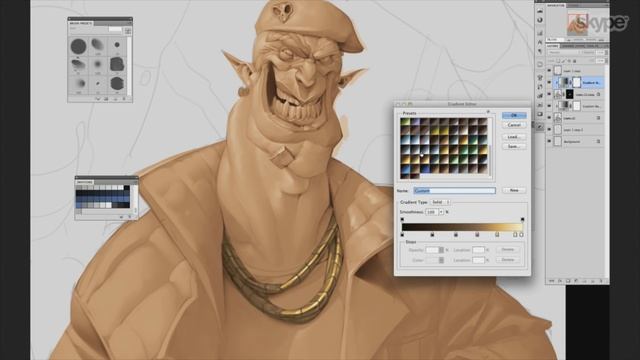Open the layer blend mode dropdown
640x360 pixels.
click(563, 52)
